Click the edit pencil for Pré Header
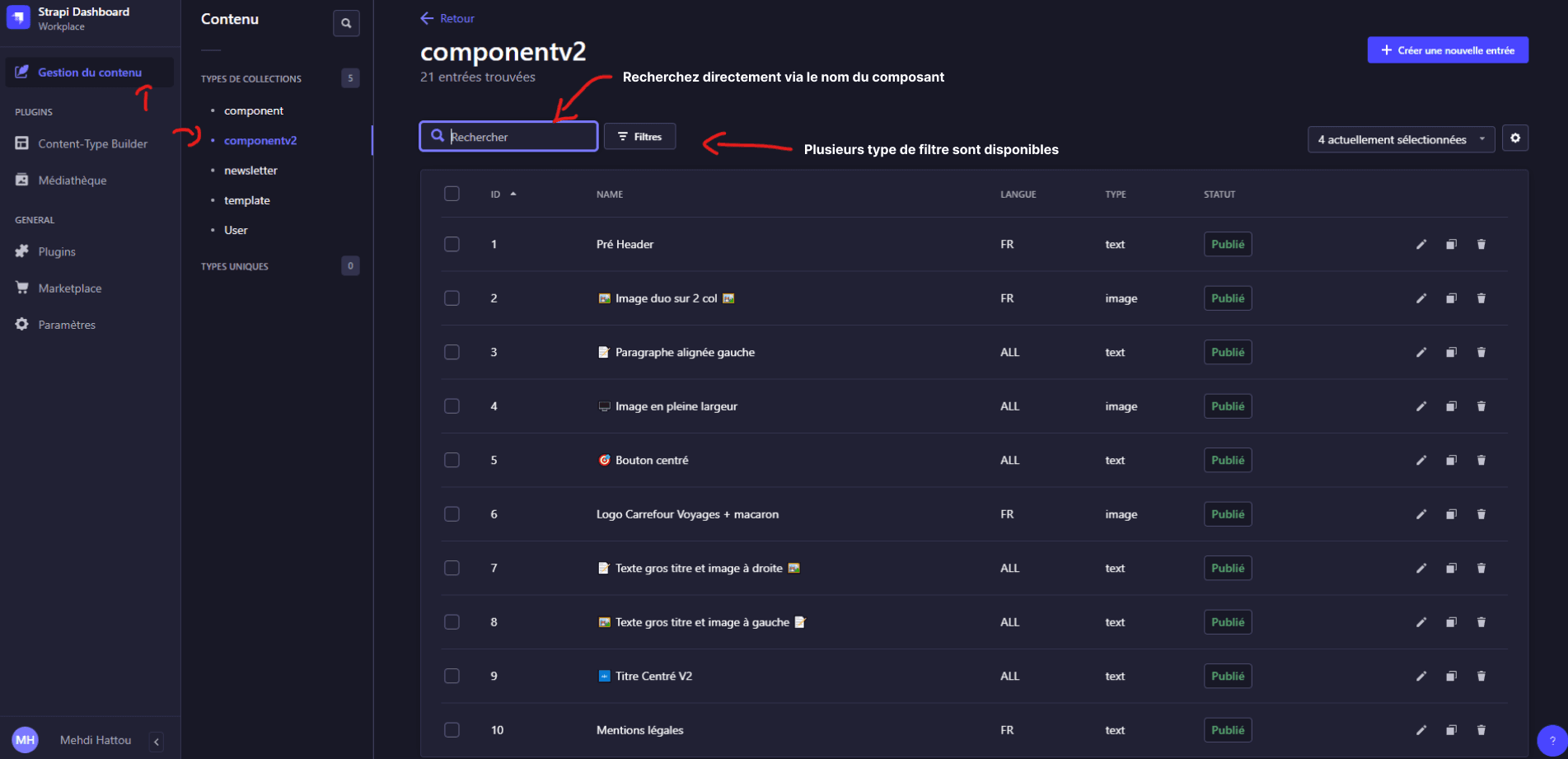The width and height of the screenshot is (1568, 759). [1421, 245]
